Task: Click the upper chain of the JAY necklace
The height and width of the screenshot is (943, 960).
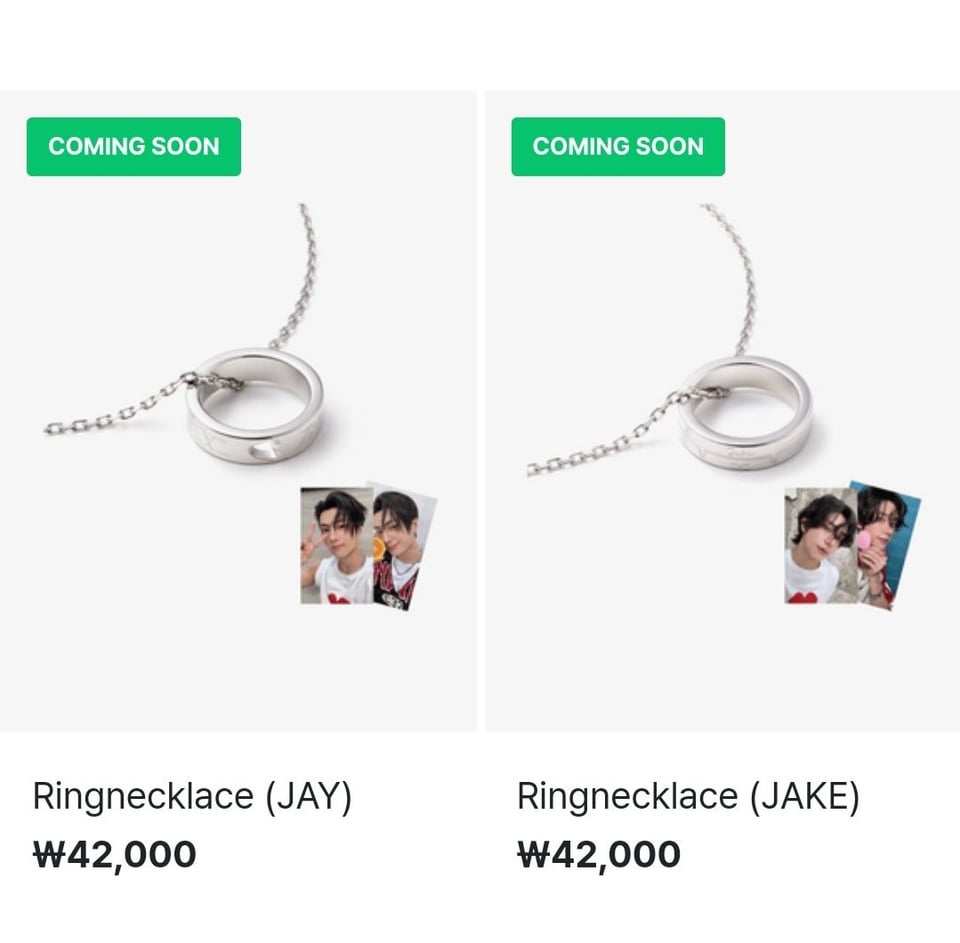Action: coord(296,276)
